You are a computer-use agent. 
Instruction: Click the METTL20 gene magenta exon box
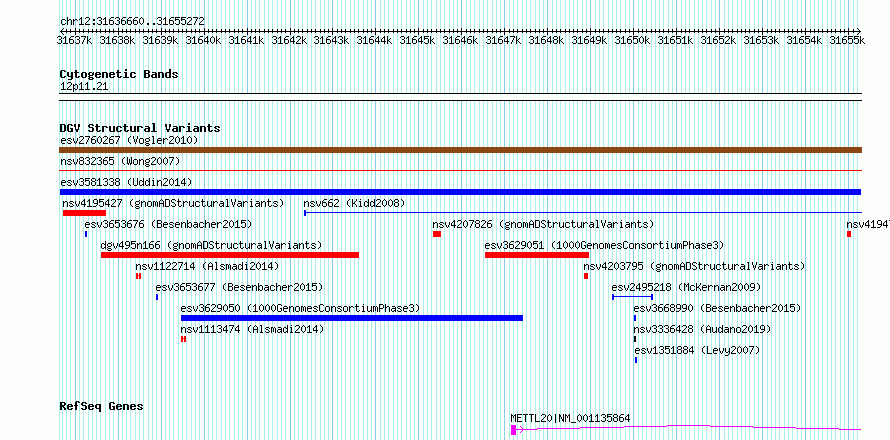tap(514, 430)
